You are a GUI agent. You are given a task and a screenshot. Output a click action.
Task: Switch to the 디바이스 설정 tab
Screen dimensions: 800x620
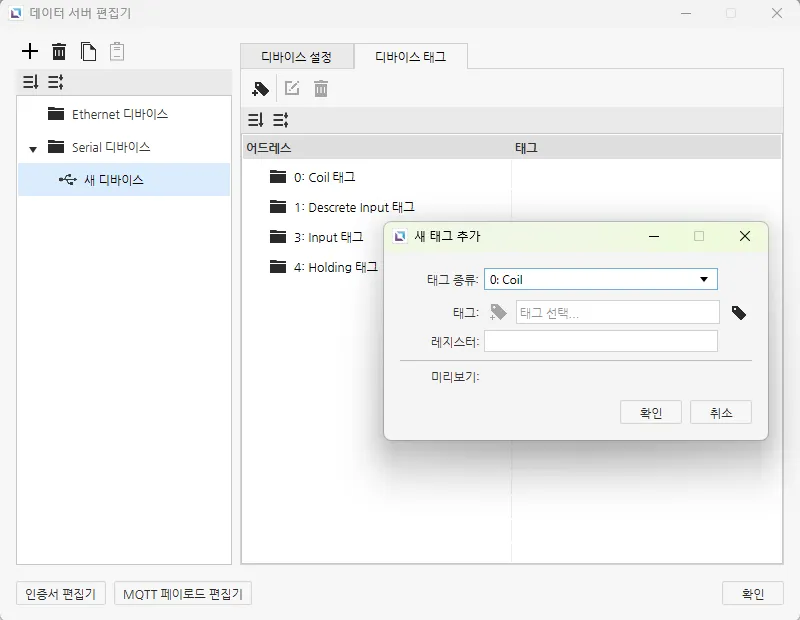pyautogui.click(x=297, y=57)
